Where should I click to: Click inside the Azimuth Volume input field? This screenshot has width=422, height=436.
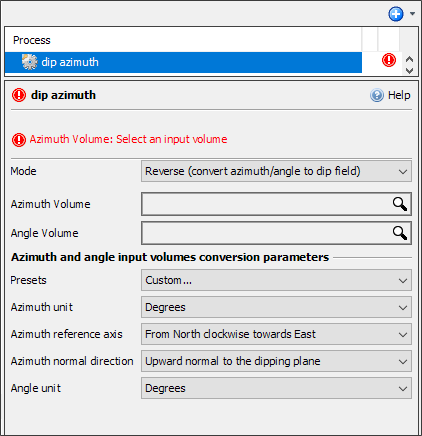[267, 204]
